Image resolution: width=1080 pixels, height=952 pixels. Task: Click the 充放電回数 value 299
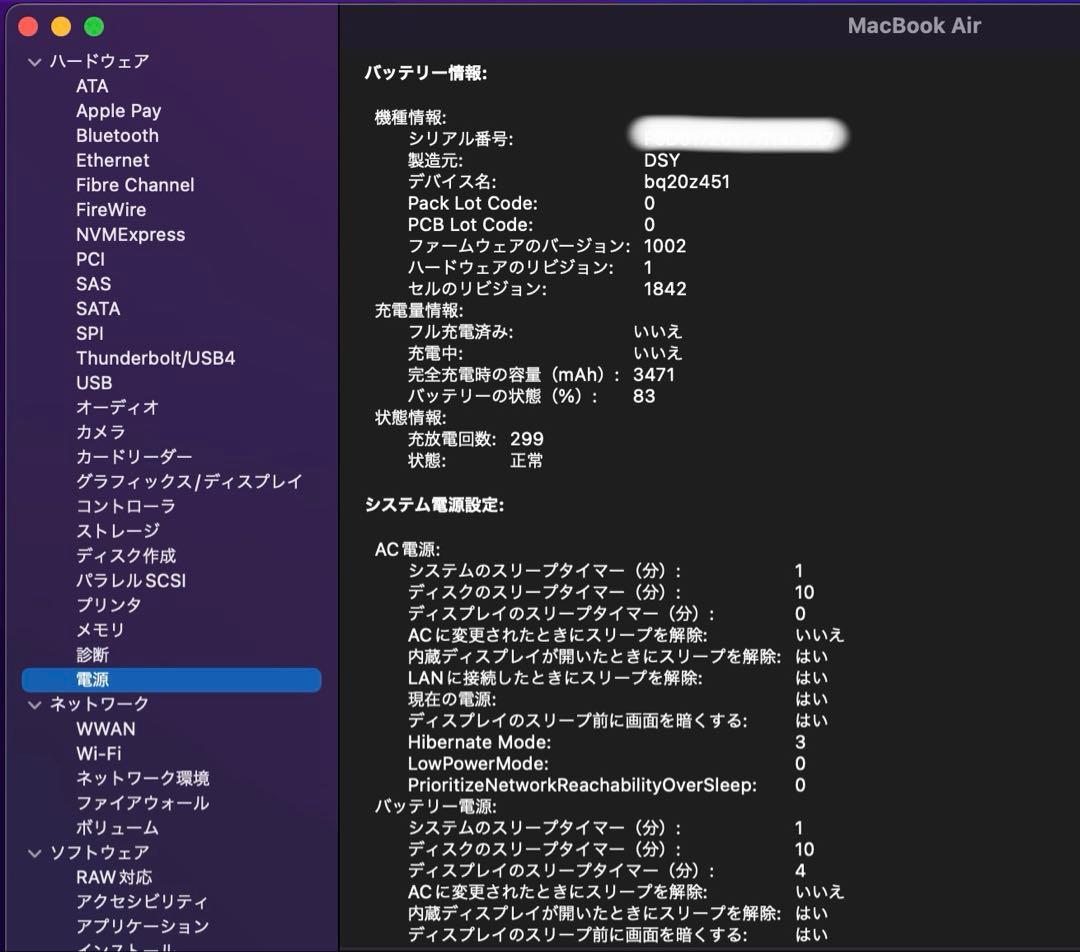tap(527, 439)
